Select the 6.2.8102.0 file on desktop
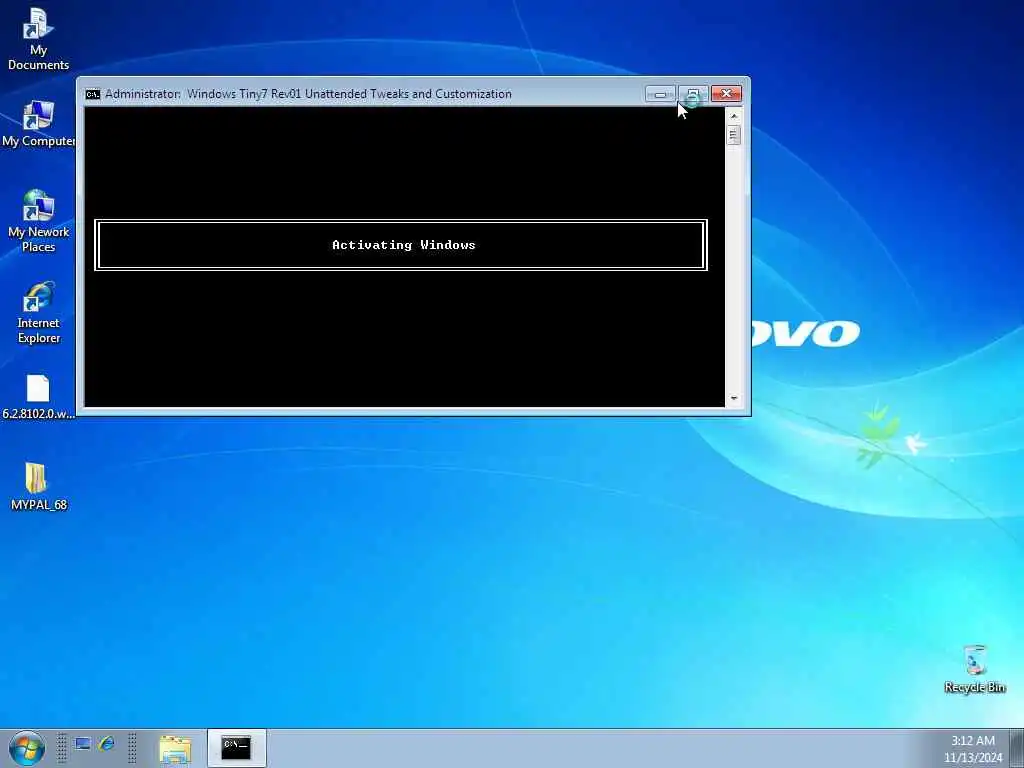1024x768 pixels. click(x=38, y=397)
